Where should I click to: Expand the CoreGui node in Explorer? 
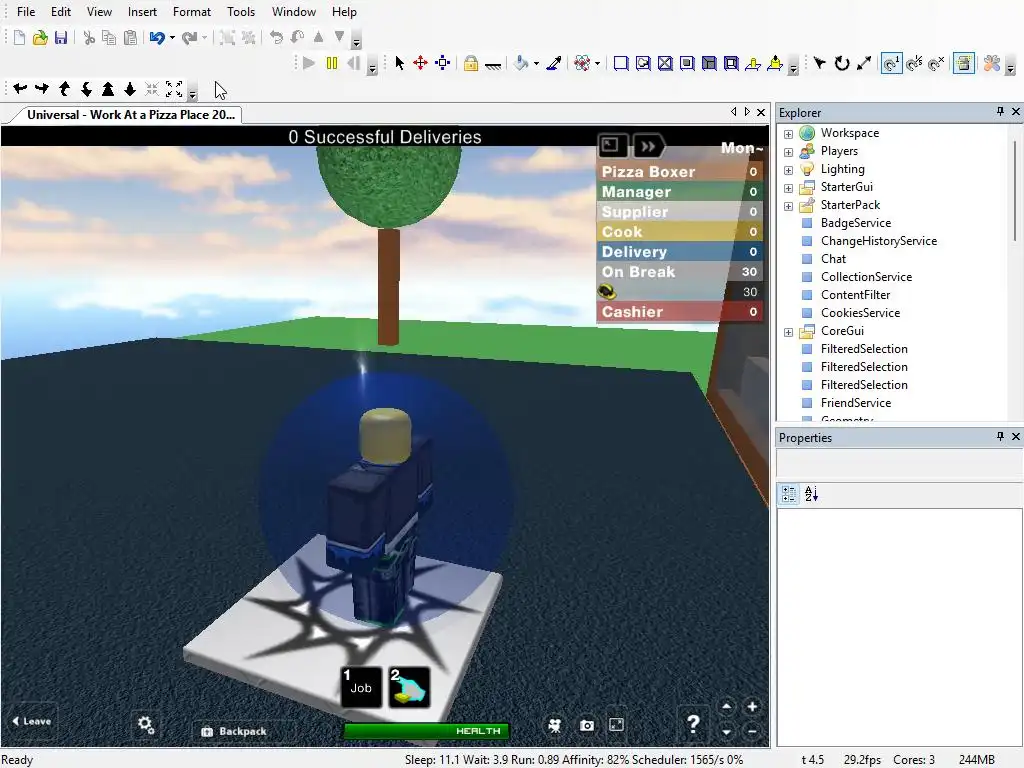pos(788,332)
